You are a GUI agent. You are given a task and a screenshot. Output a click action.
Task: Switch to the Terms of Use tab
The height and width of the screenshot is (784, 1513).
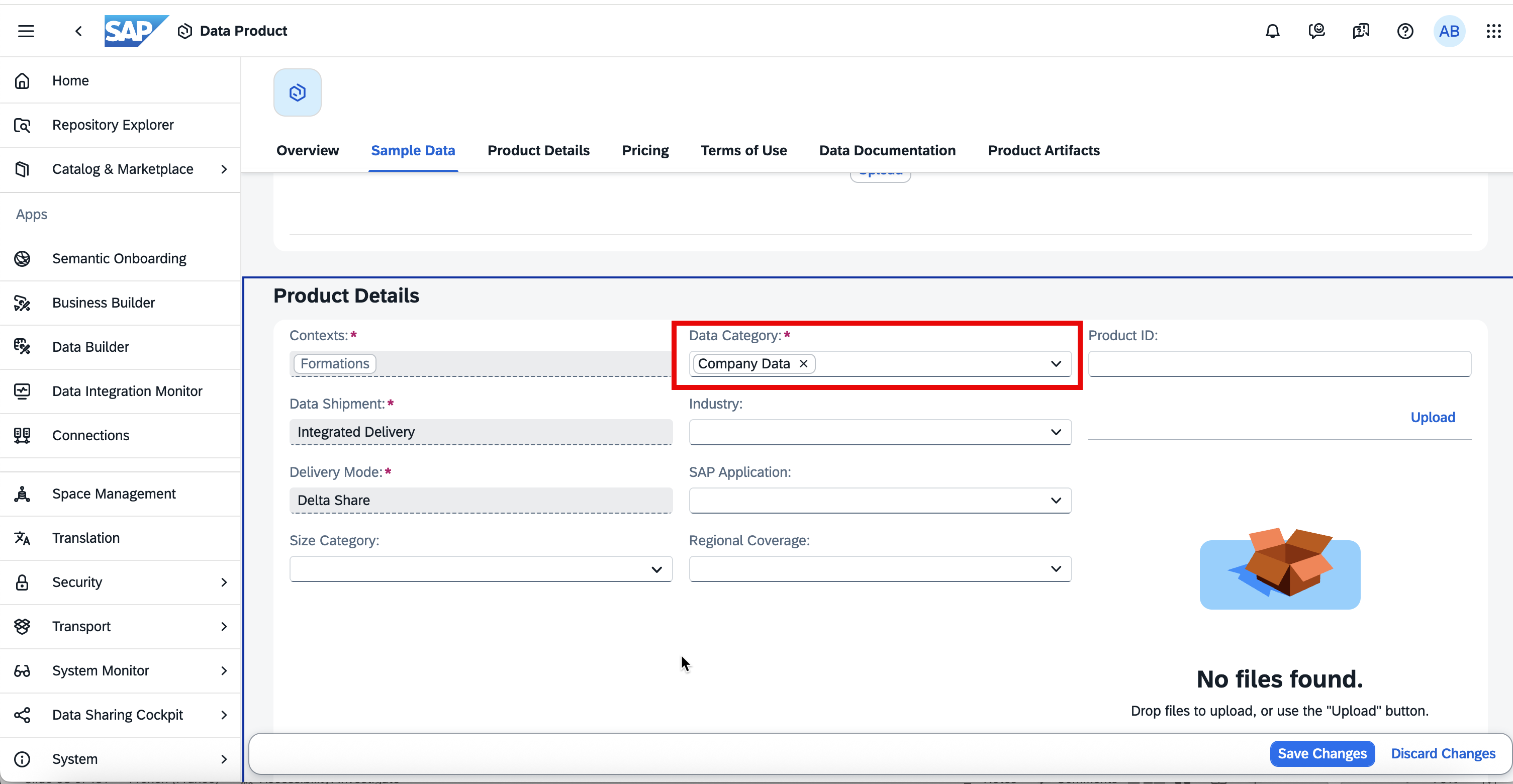[743, 150]
